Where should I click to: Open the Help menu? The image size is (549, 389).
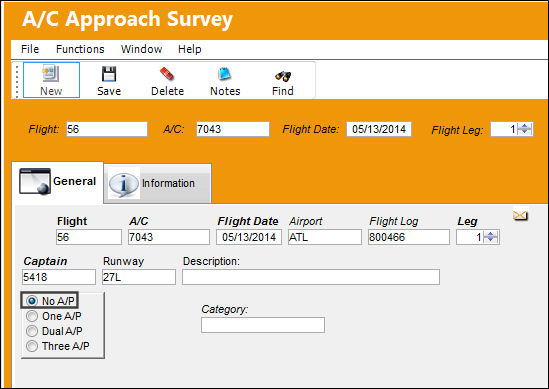(x=189, y=49)
